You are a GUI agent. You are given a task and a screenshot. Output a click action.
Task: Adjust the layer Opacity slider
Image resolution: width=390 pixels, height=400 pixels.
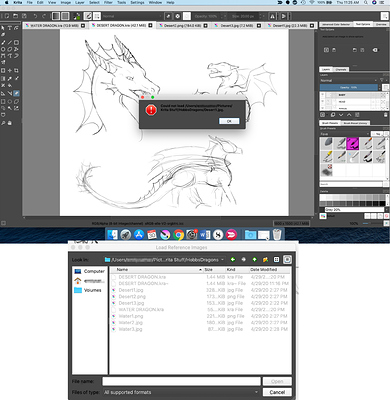pyautogui.click(x=349, y=87)
